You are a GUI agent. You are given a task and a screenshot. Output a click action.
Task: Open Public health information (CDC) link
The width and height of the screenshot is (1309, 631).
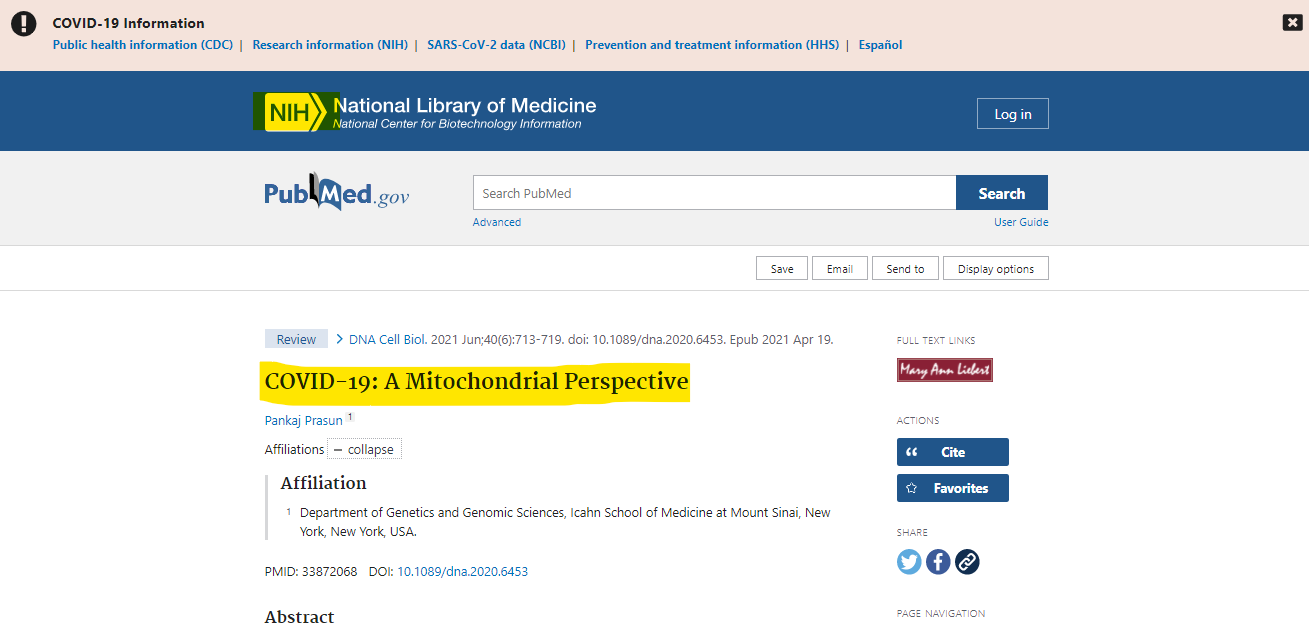[x=143, y=45]
